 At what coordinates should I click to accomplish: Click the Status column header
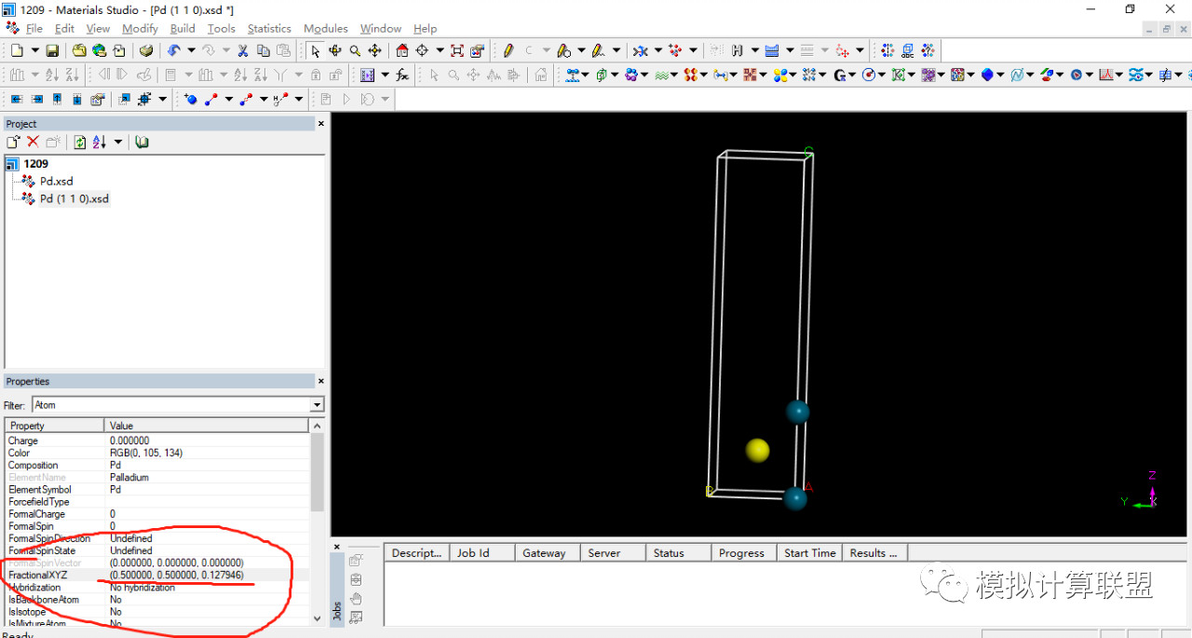pyautogui.click(x=668, y=553)
